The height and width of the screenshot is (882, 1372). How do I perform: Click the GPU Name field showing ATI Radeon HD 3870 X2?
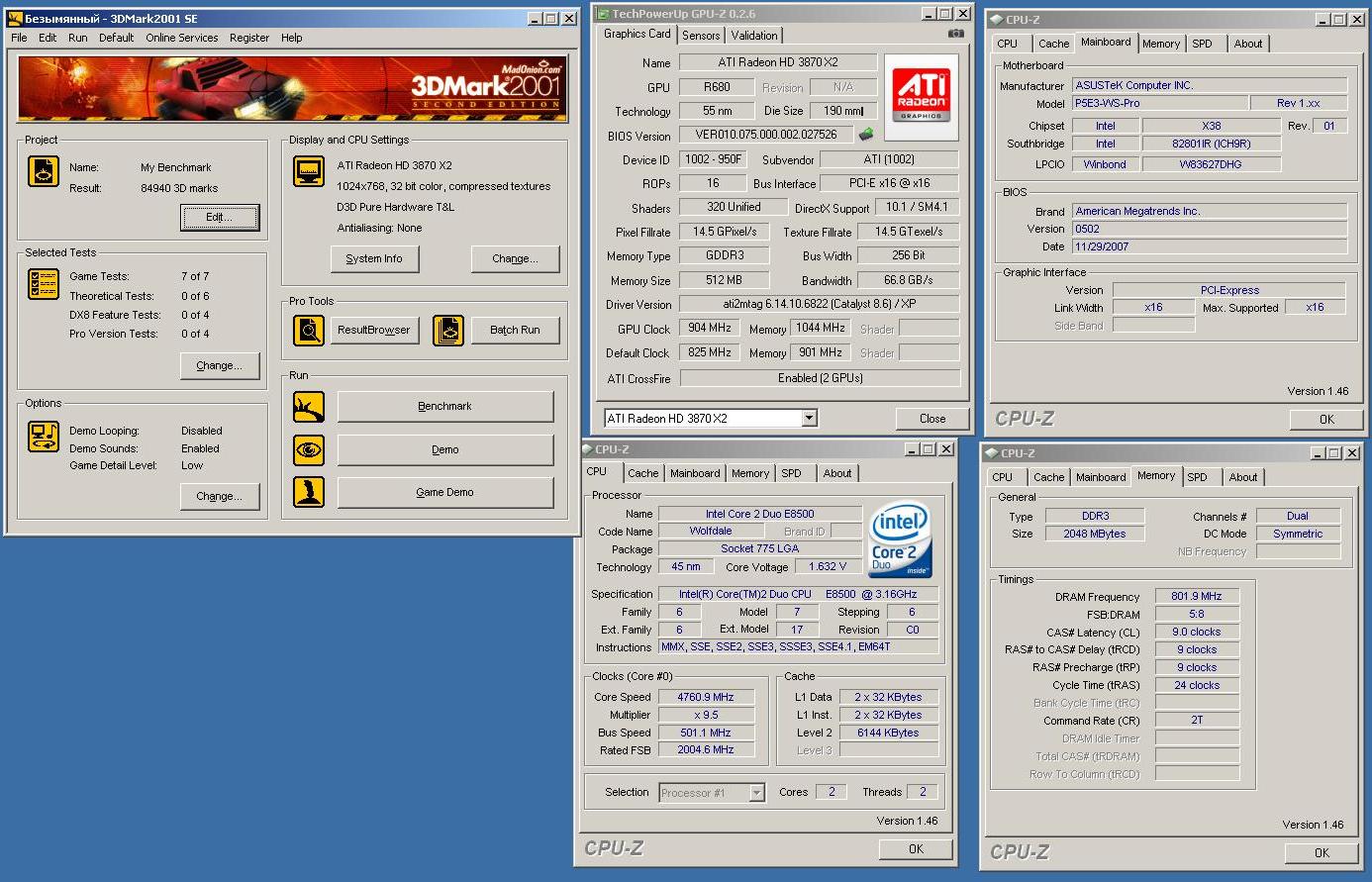[x=778, y=62]
